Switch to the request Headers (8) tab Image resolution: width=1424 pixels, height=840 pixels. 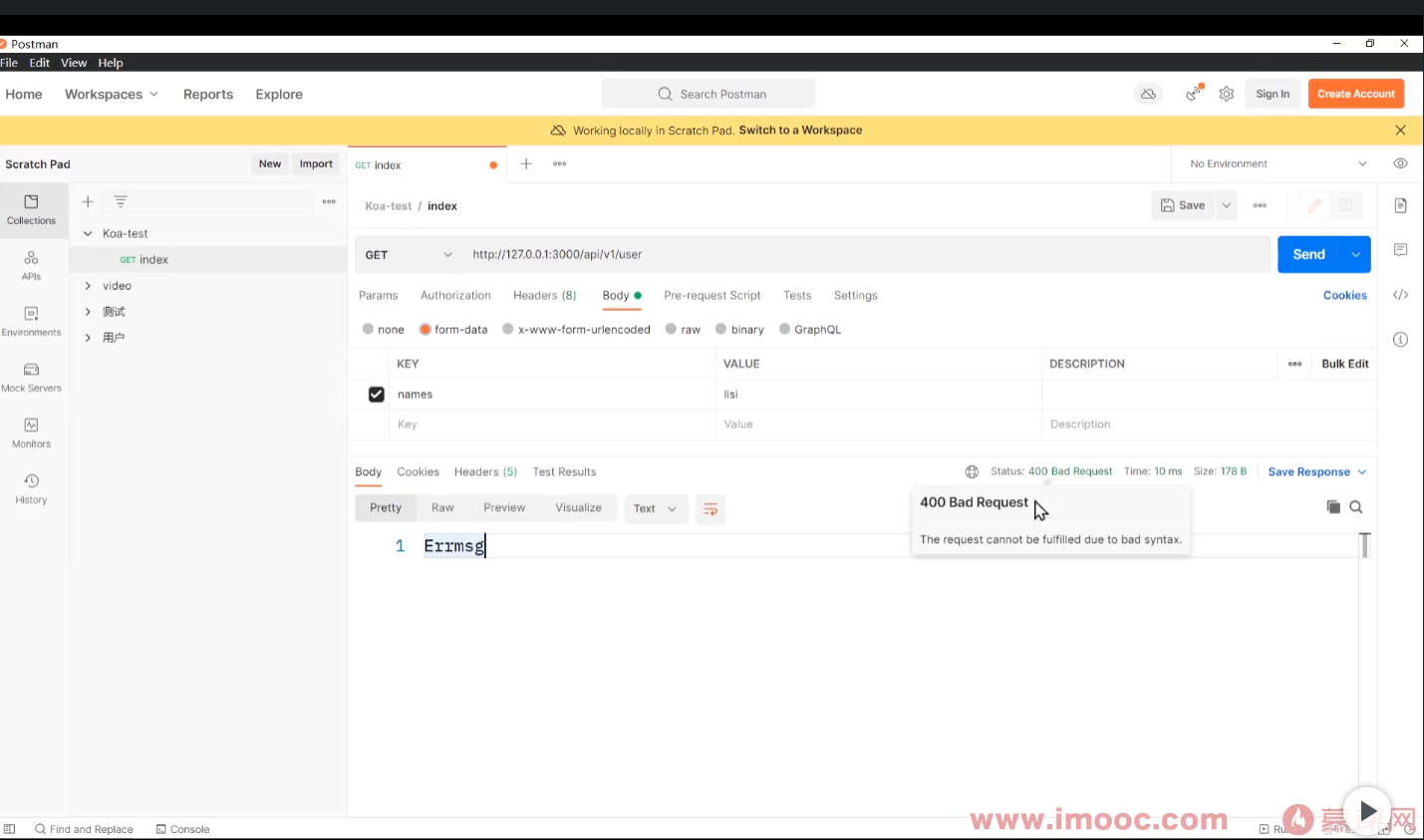pos(545,296)
